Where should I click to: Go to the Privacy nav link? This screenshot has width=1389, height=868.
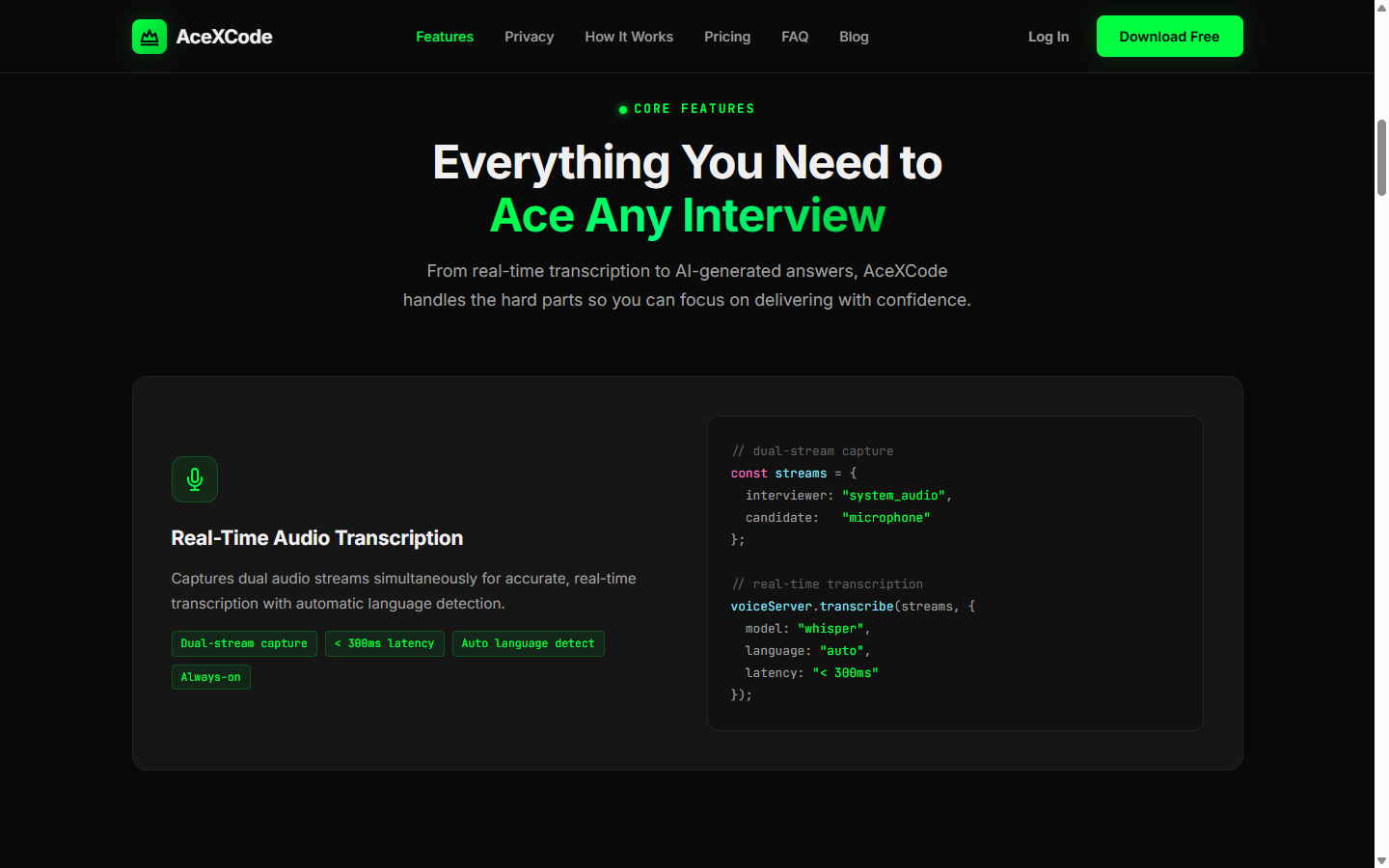click(530, 37)
